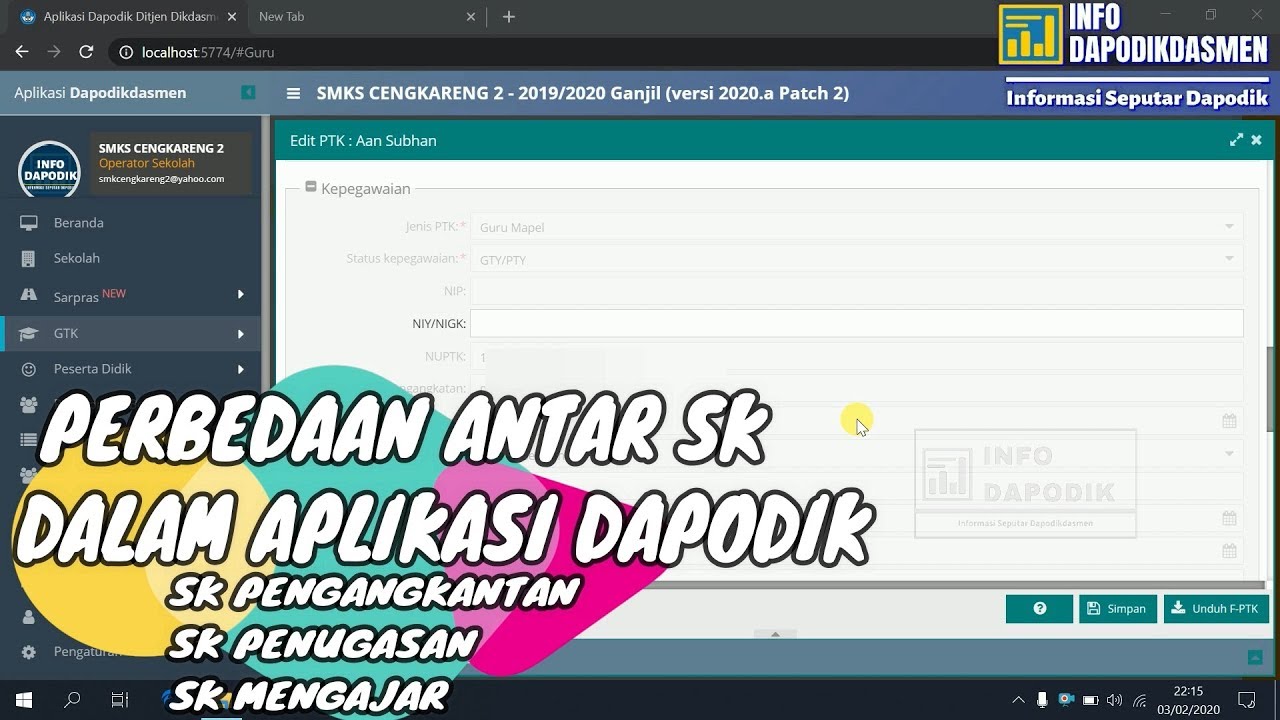This screenshot has width=1280, height=720.
Task: Click the dialog vertical scrollbar thumb
Action: coord(1271,388)
